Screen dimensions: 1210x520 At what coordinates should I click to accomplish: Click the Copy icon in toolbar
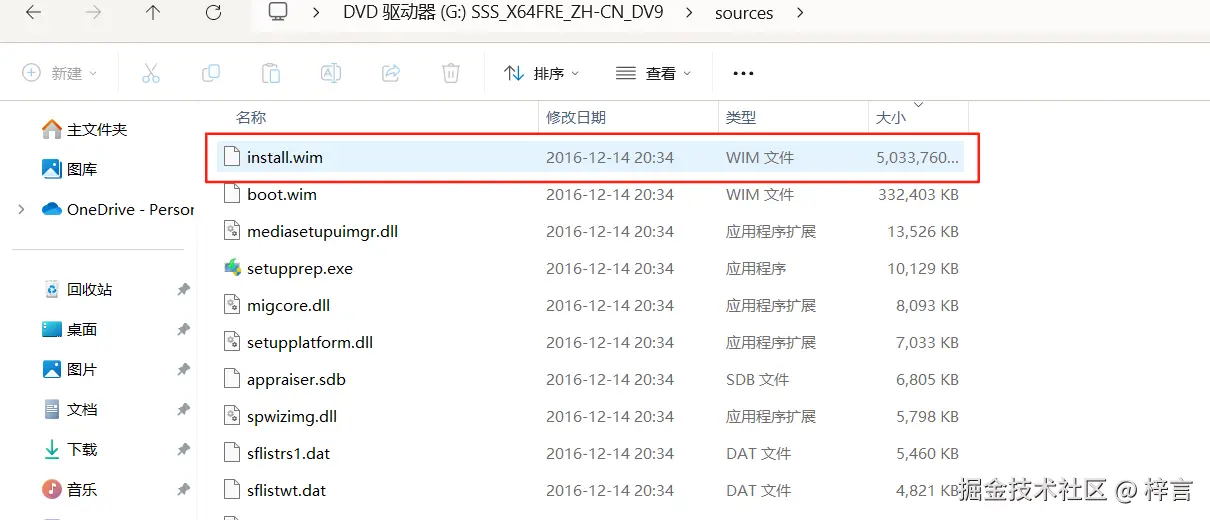[x=211, y=73]
